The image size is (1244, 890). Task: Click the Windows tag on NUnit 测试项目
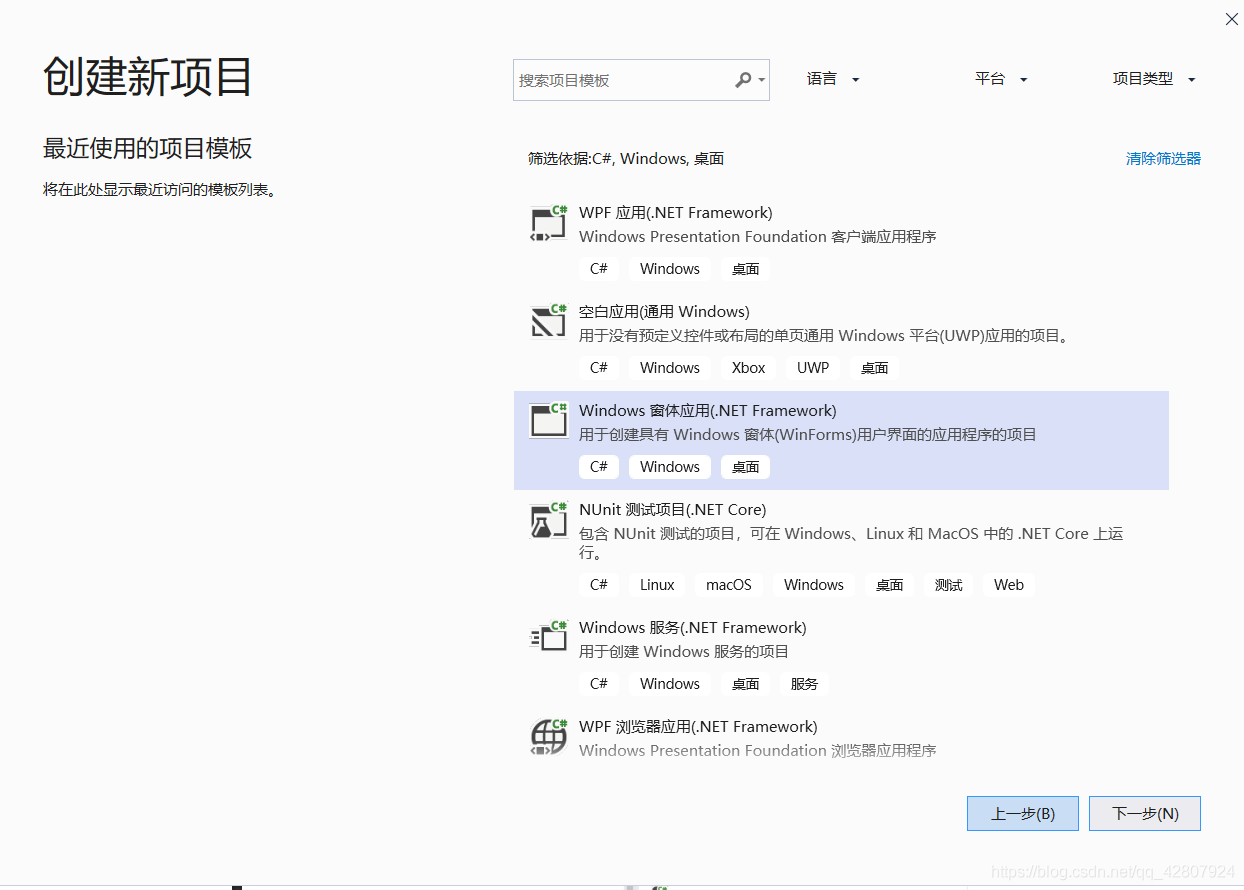(x=814, y=585)
